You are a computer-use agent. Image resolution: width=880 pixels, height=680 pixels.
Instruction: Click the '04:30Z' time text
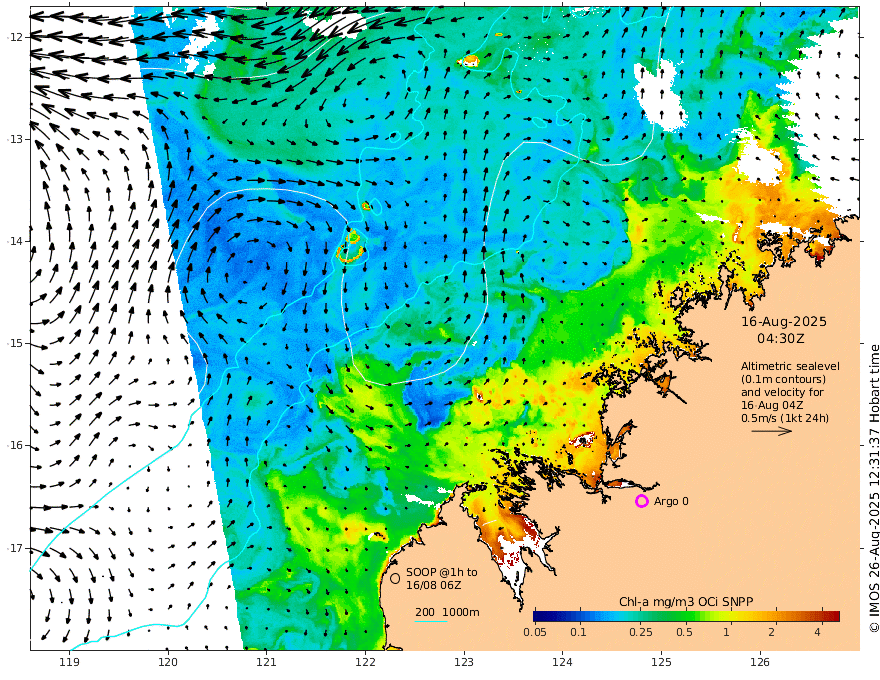(x=781, y=339)
